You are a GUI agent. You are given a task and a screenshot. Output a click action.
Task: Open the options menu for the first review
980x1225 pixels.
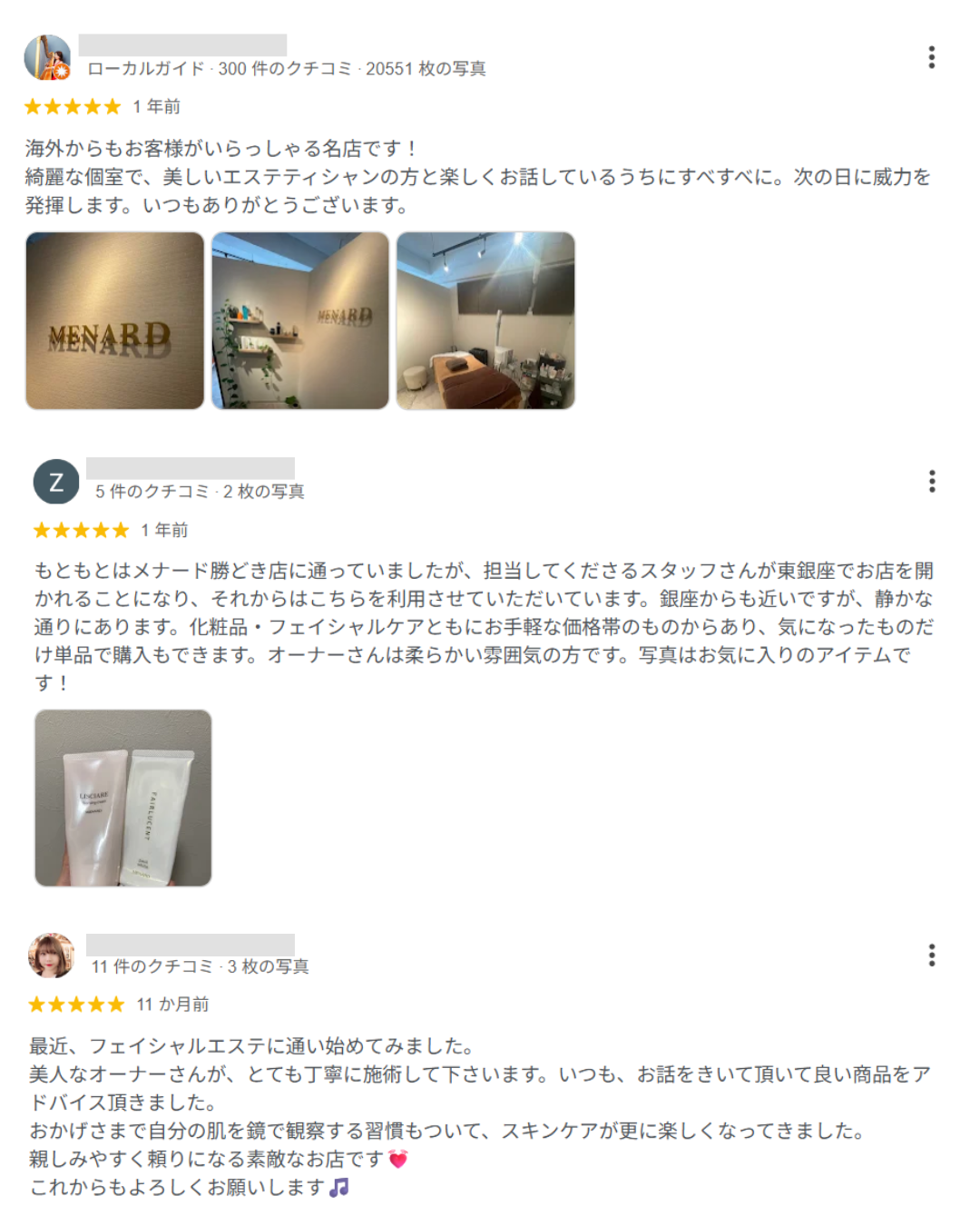(931, 57)
